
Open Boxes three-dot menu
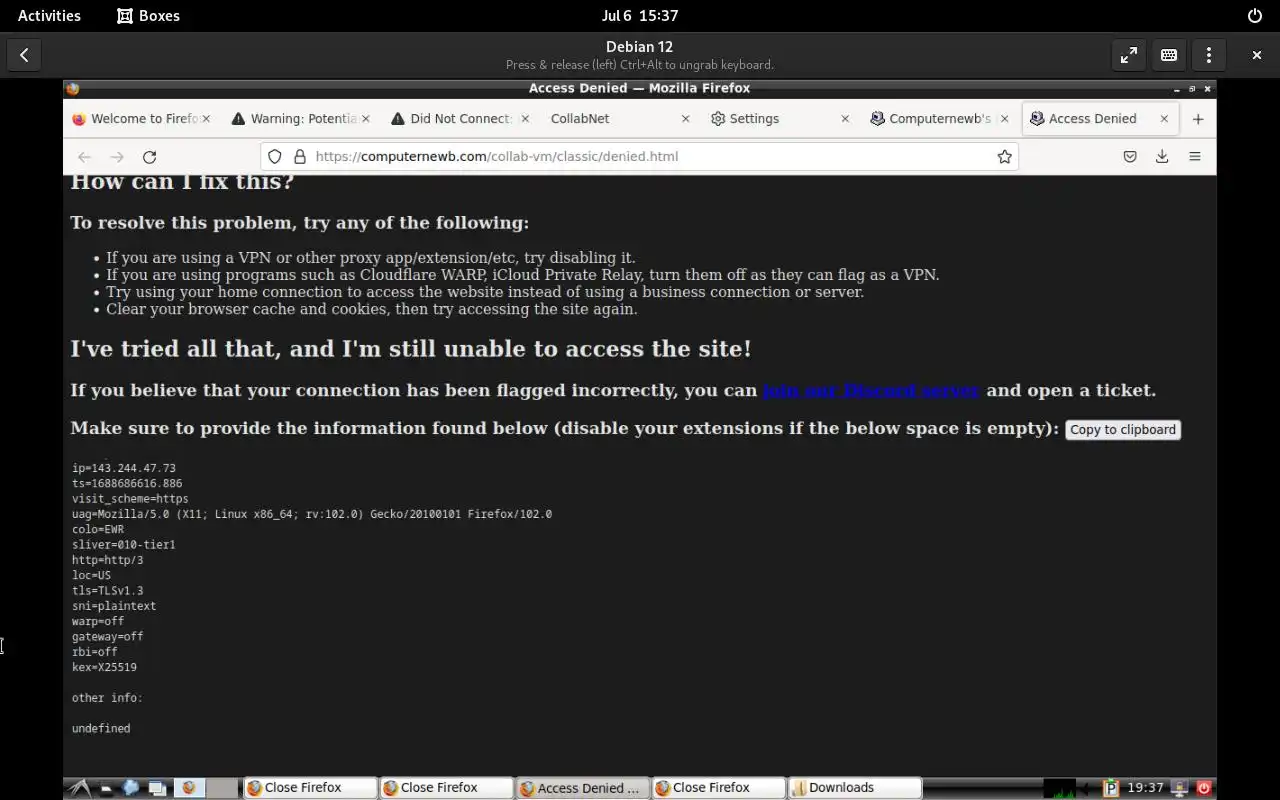(x=1209, y=55)
